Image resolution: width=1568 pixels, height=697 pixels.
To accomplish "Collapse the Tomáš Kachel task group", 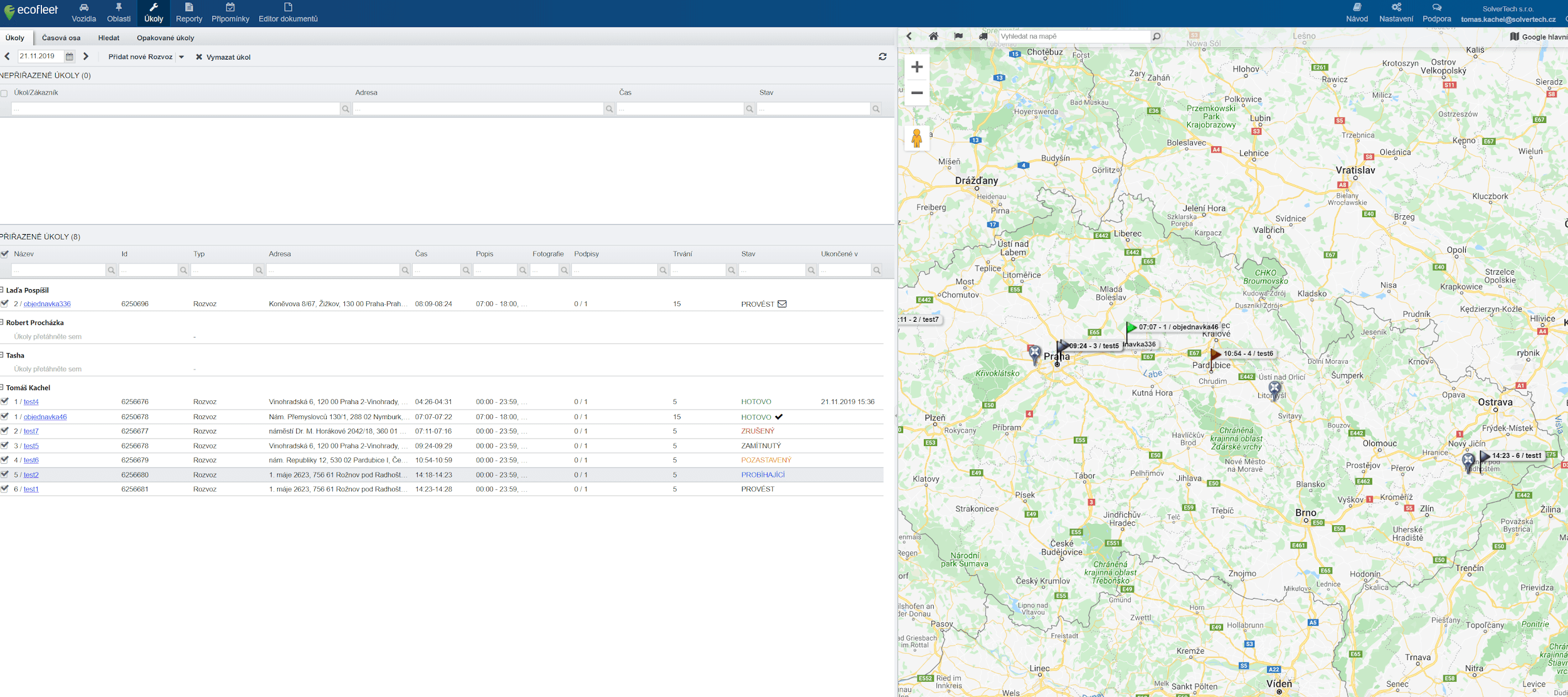I will pos(2,388).
